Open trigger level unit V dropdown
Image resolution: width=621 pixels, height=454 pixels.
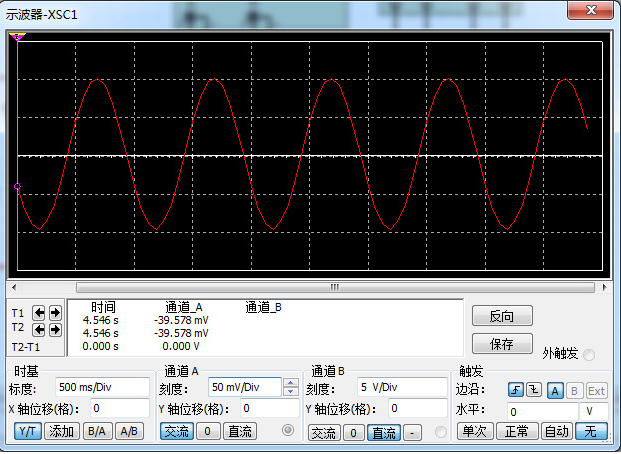click(596, 411)
